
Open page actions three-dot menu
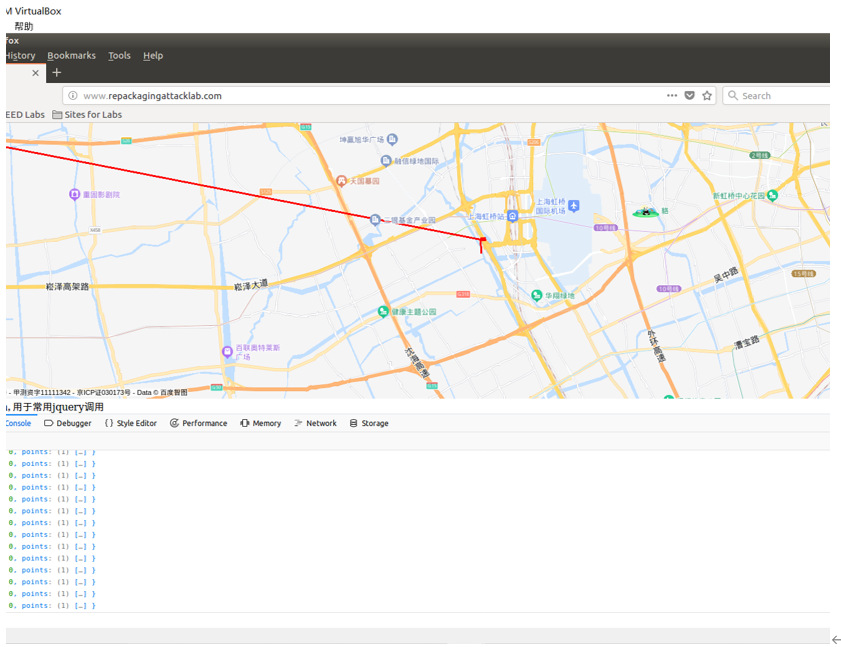pyautogui.click(x=672, y=95)
